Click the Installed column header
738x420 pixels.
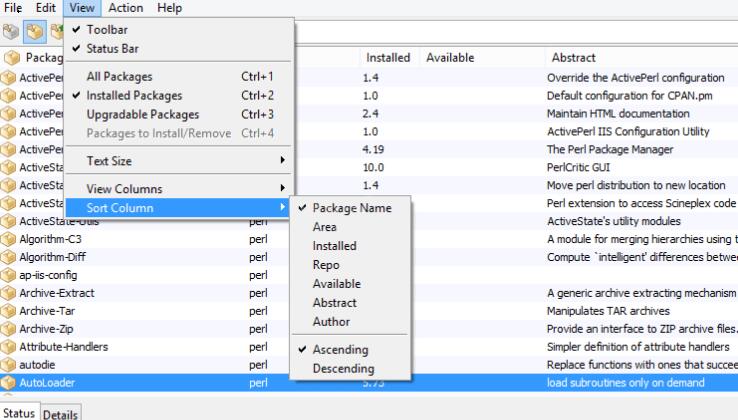(389, 58)
